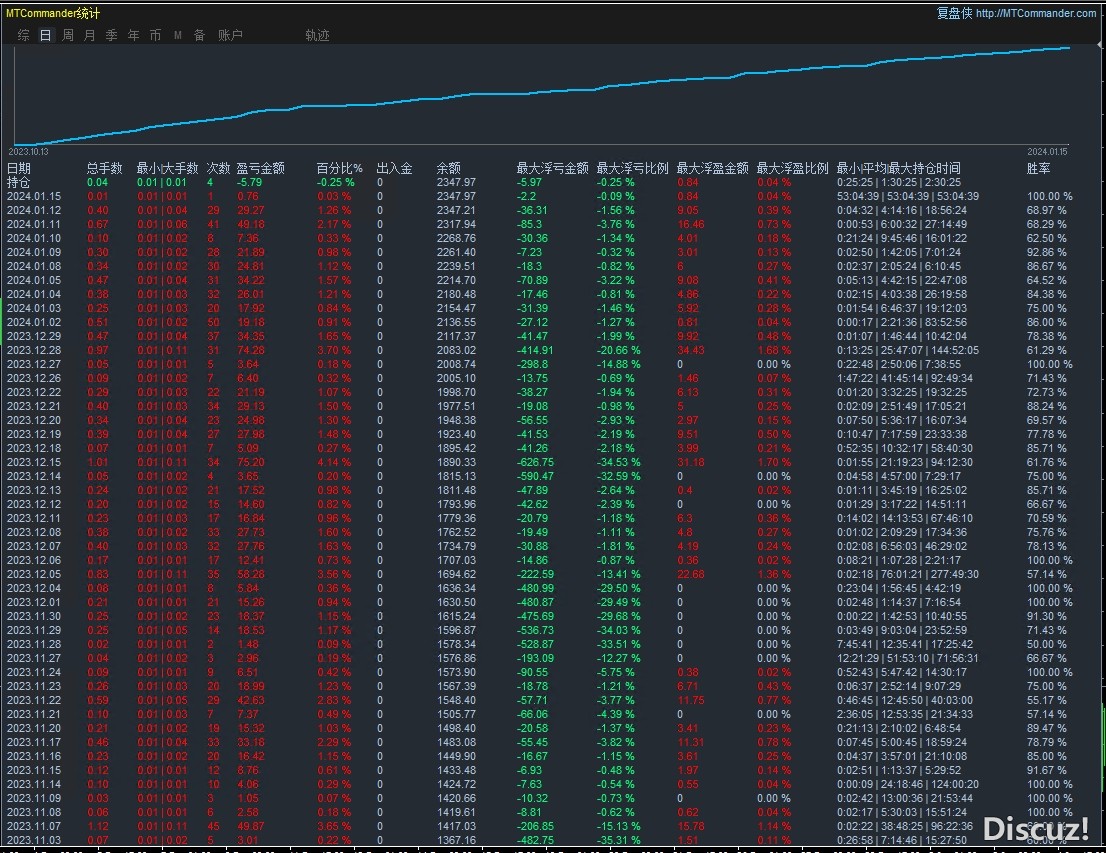Viewport: 1106px width, 853px height.
Task: Switch to the 综 summary tab
Action: 23,35
